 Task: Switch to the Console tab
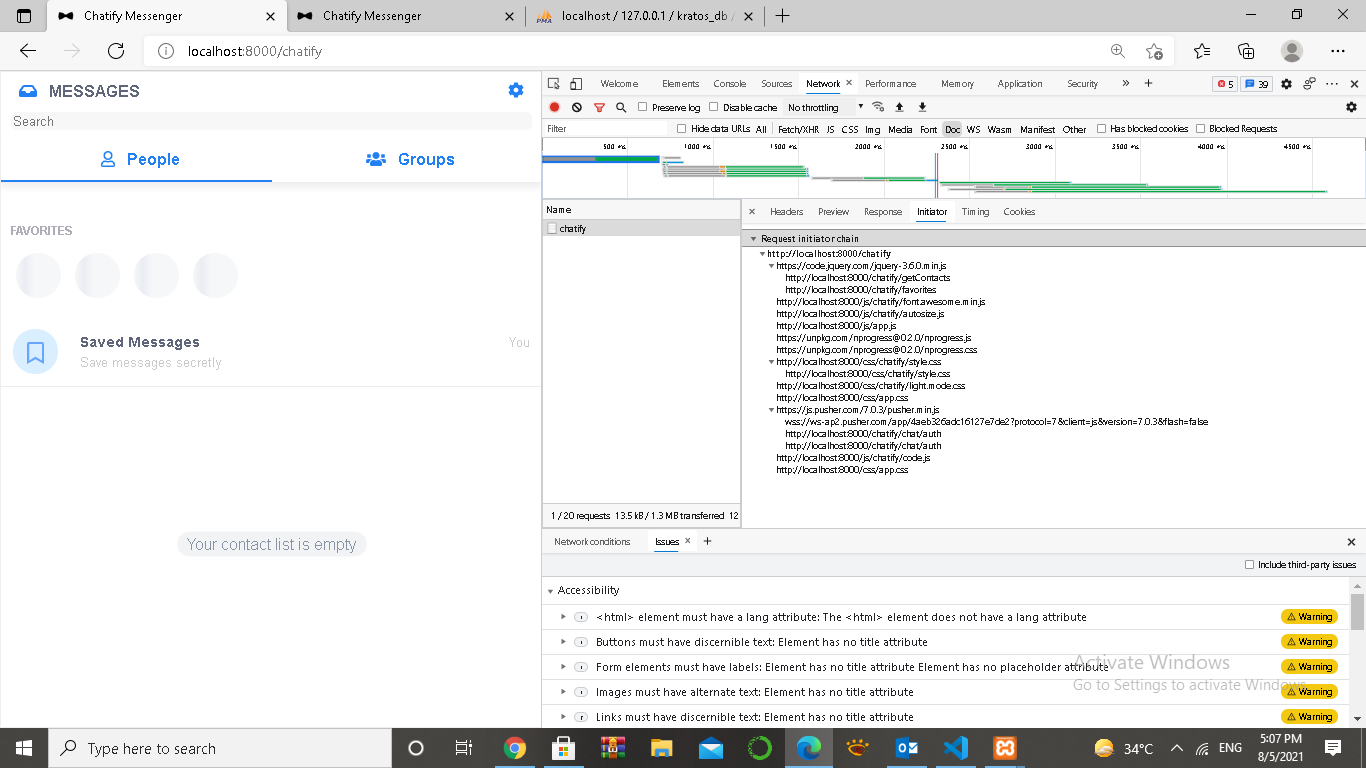coord(729,84)
